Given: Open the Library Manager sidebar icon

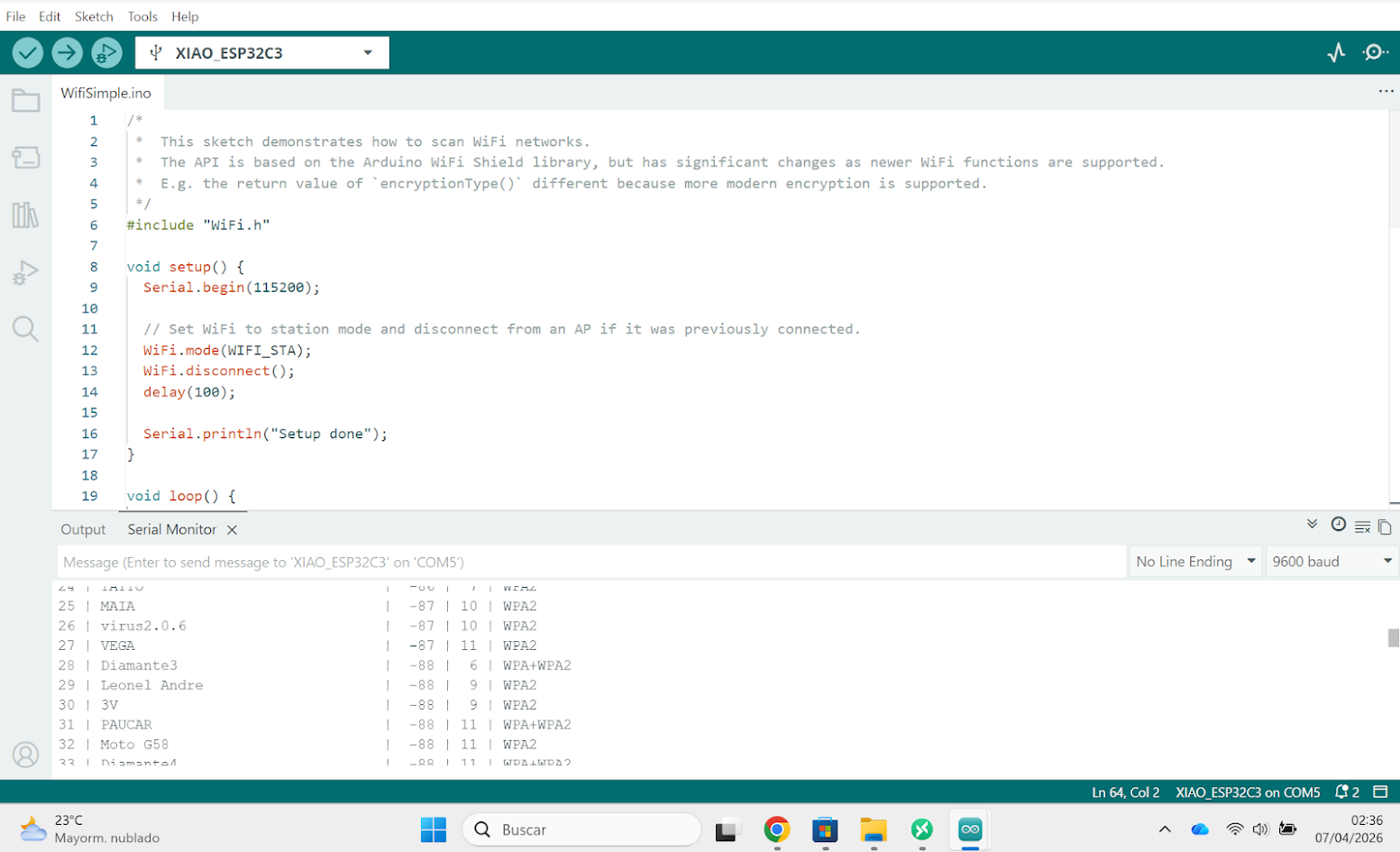Looking at the screenshot, I should point(25,215).
